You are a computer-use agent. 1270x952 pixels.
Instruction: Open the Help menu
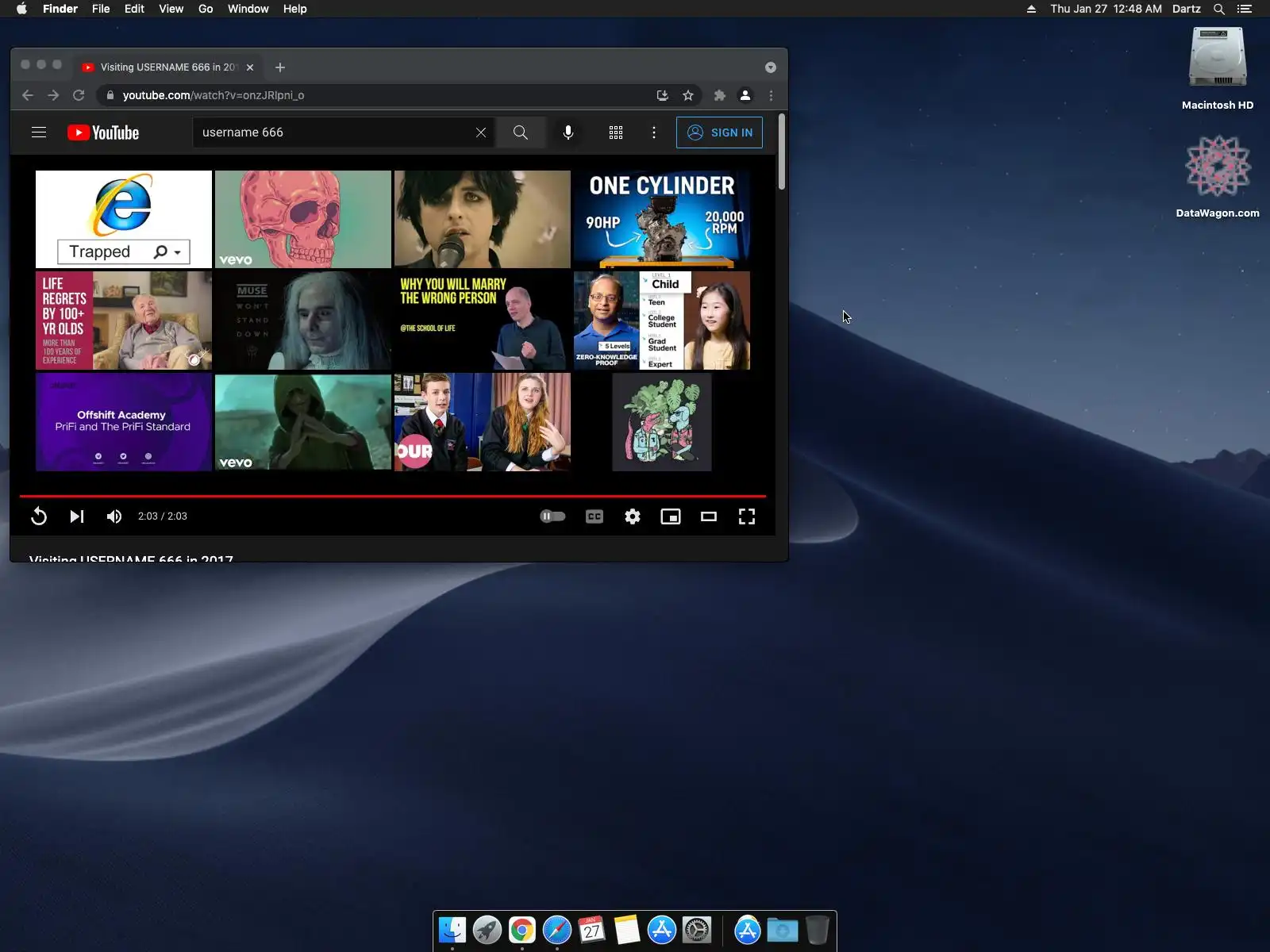[295, 9]
